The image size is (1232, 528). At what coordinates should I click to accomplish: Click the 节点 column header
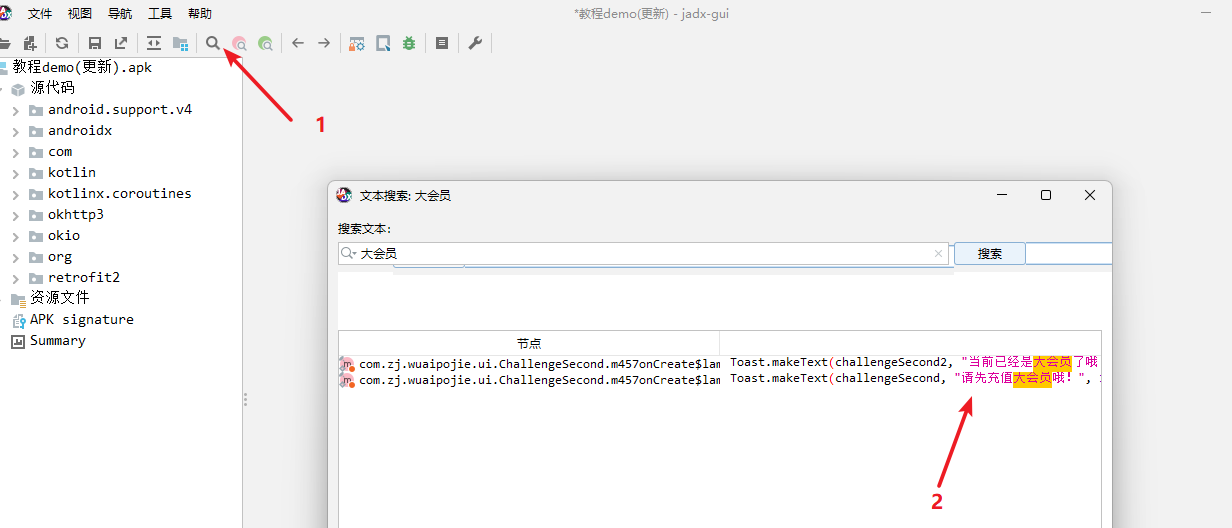529,343
